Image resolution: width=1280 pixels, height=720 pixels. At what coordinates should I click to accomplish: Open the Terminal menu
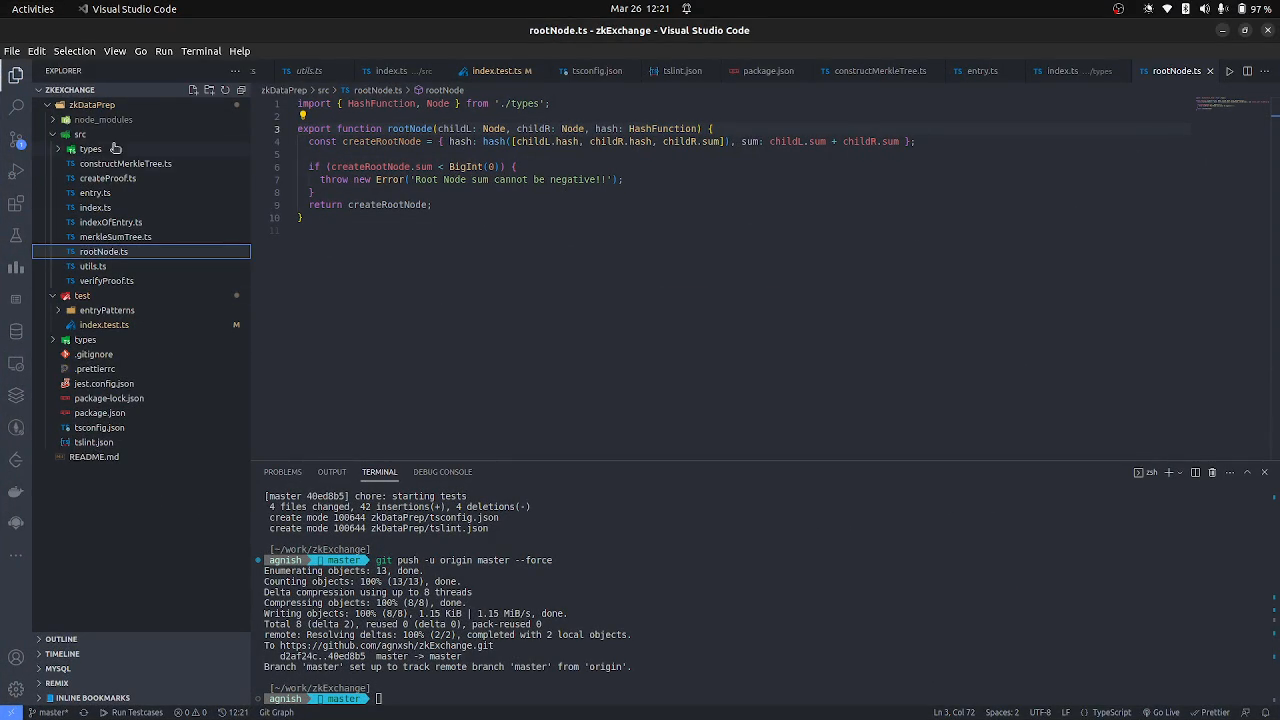pos(201,51)
